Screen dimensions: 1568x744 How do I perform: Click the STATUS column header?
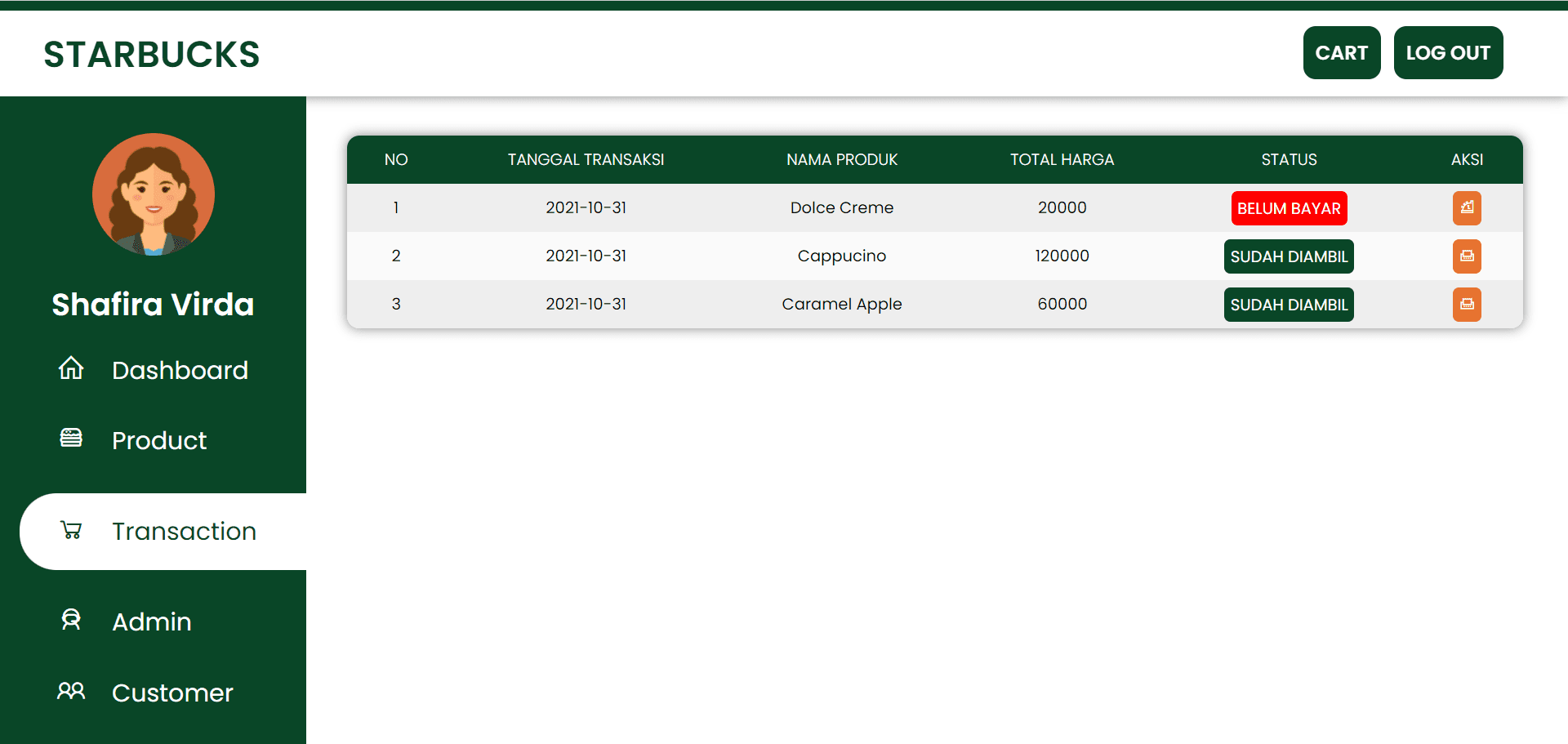[1289, 159]
